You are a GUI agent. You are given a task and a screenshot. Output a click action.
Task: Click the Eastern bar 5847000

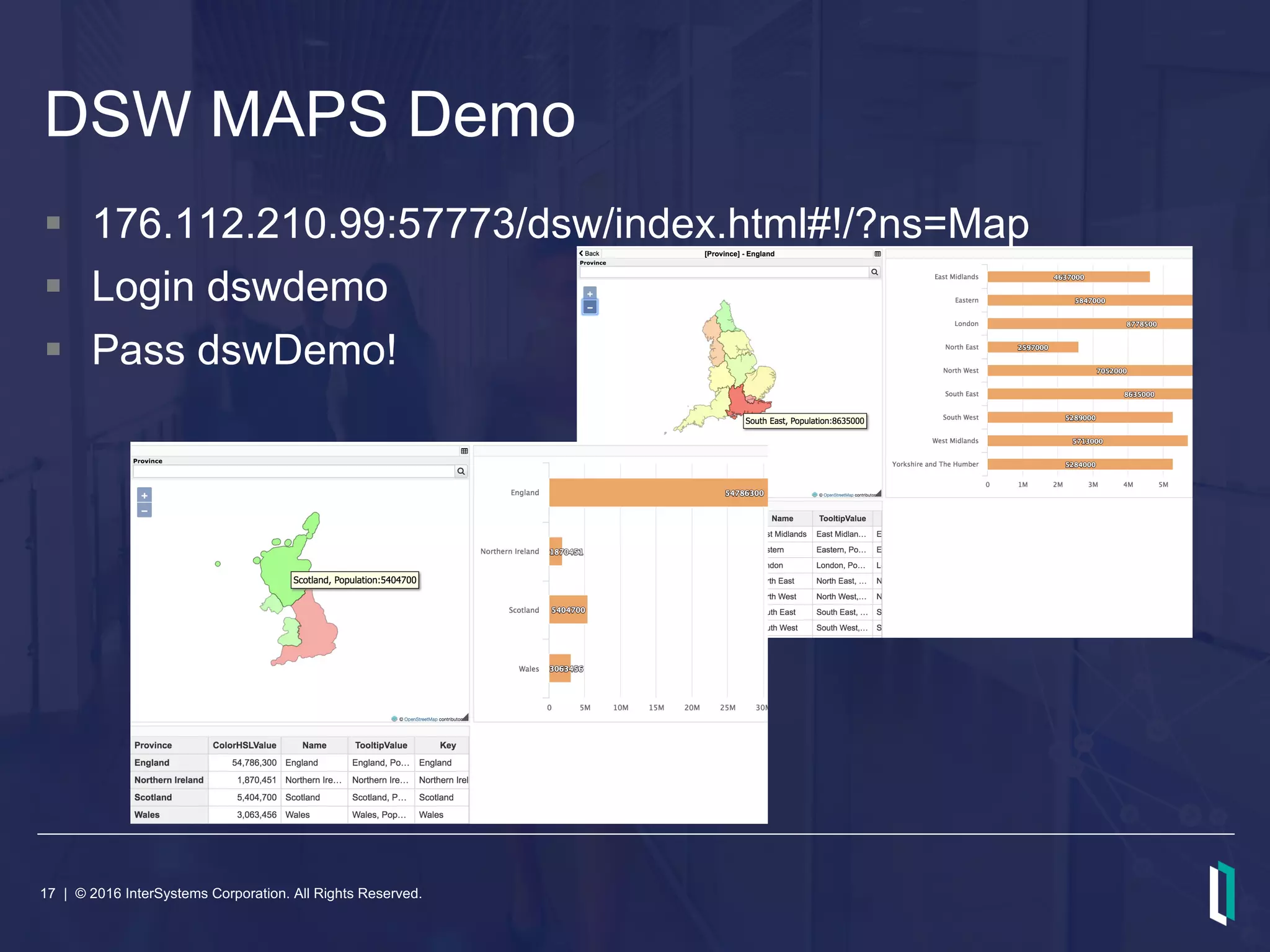tap(1090, 301)
